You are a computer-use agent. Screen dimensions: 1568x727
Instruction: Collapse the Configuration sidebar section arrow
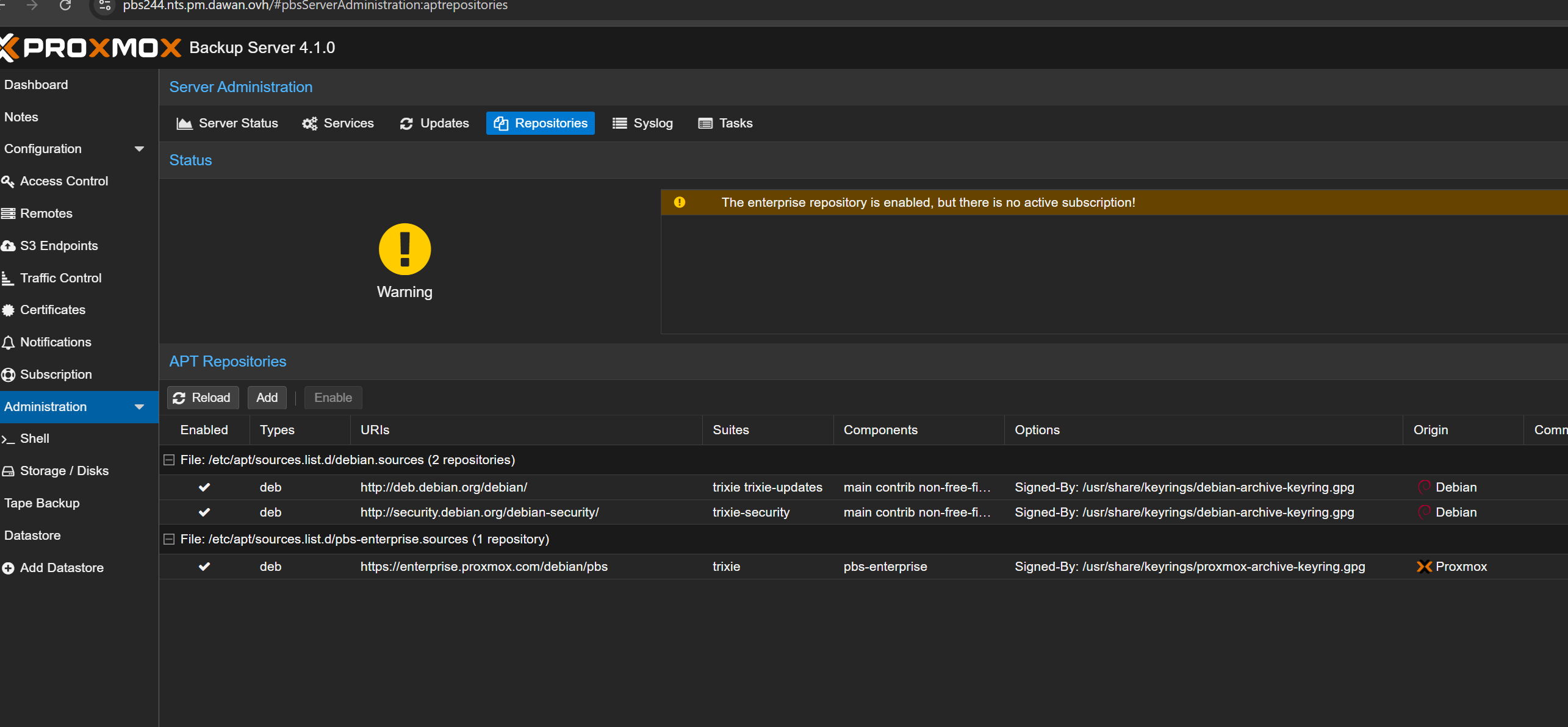click(x=139, y=149)
